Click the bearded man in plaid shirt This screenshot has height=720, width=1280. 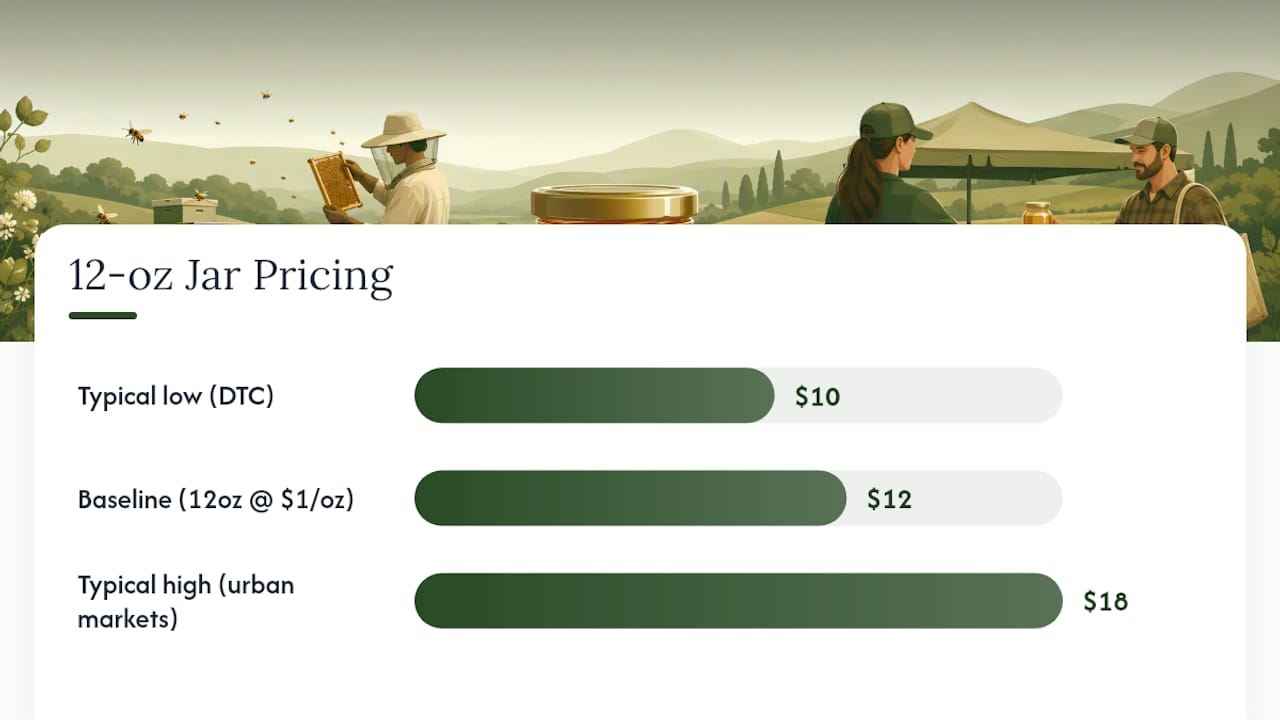pyautogui.click(x=1163, y=171)
